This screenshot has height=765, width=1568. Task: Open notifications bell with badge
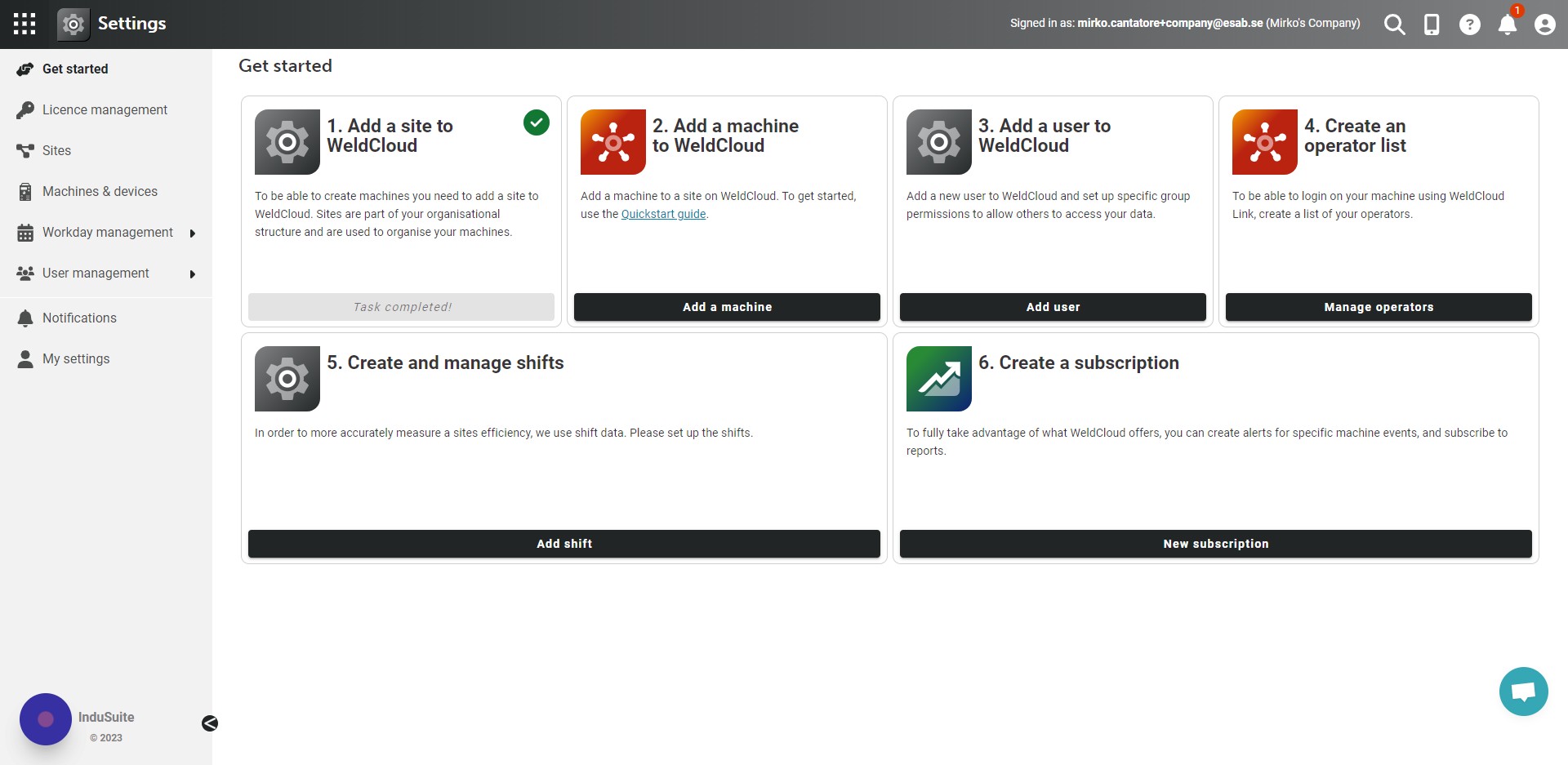1508,23
